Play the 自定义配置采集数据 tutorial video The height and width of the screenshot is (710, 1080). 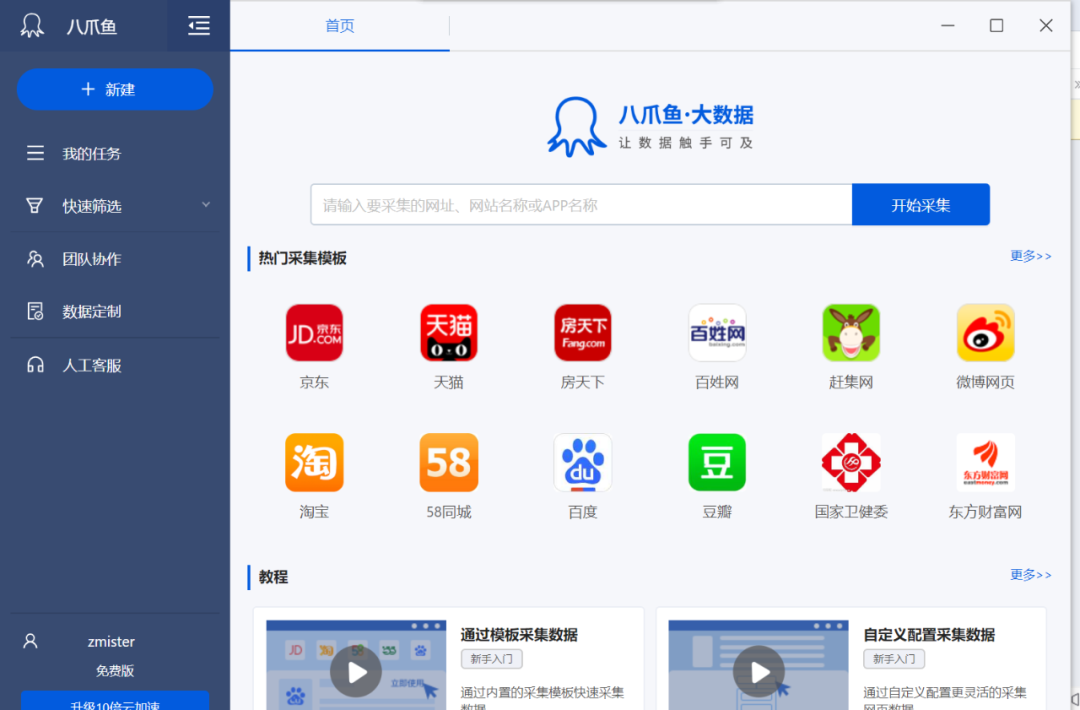[x=759, y=671]
